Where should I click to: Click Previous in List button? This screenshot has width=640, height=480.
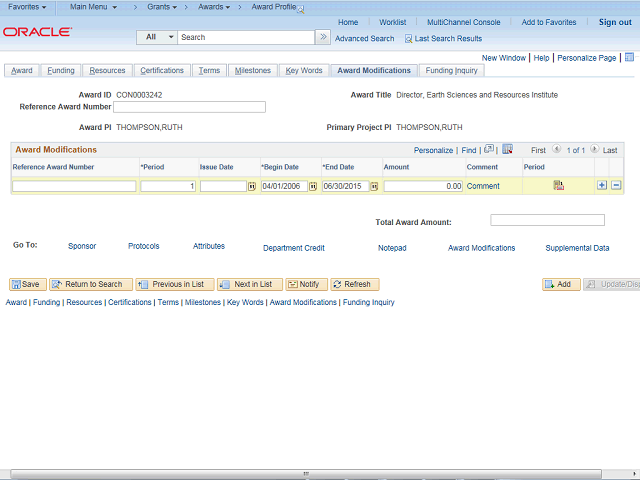[x=175, y=284]
